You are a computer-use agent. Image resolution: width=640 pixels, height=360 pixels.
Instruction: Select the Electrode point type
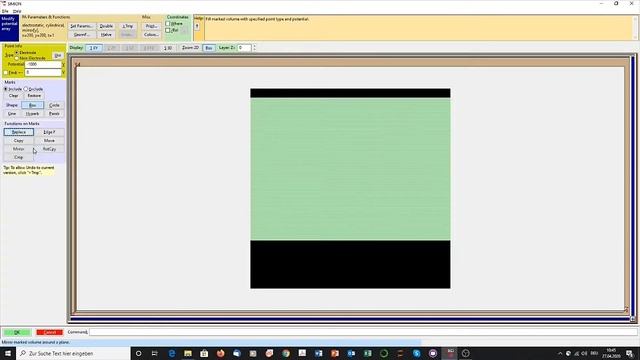click(17, 53)
